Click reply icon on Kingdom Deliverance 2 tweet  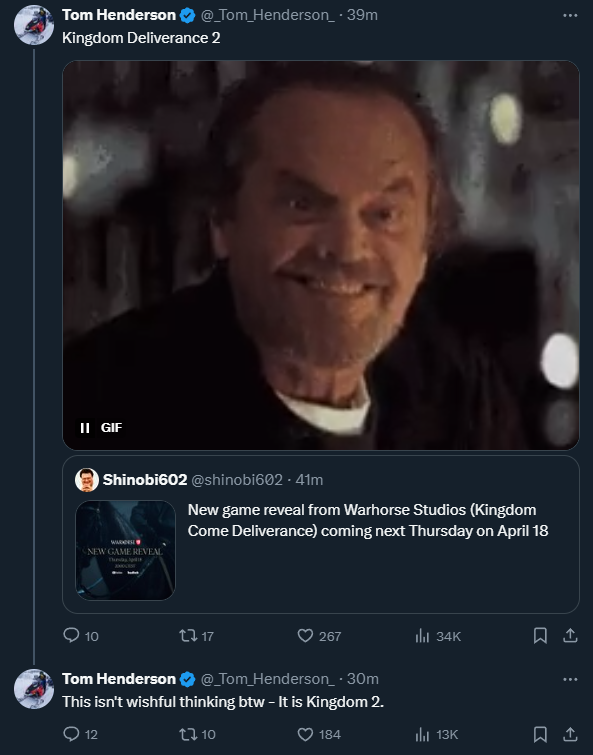pyautogui.click(x=71, y=635)
